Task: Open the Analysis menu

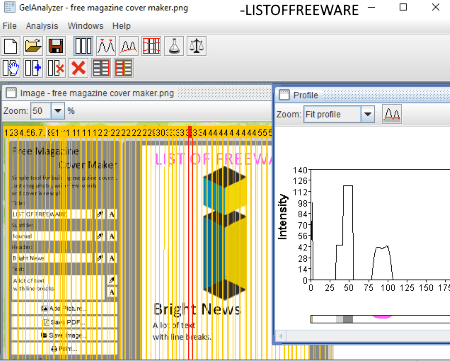Action: pyautogui.click(x=42, y=26)
